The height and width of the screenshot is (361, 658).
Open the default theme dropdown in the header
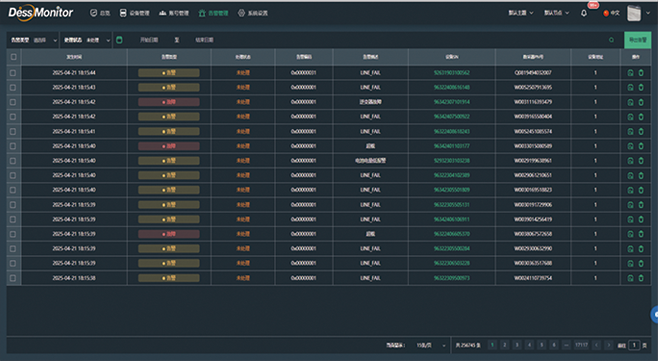[x=521, y=13]
